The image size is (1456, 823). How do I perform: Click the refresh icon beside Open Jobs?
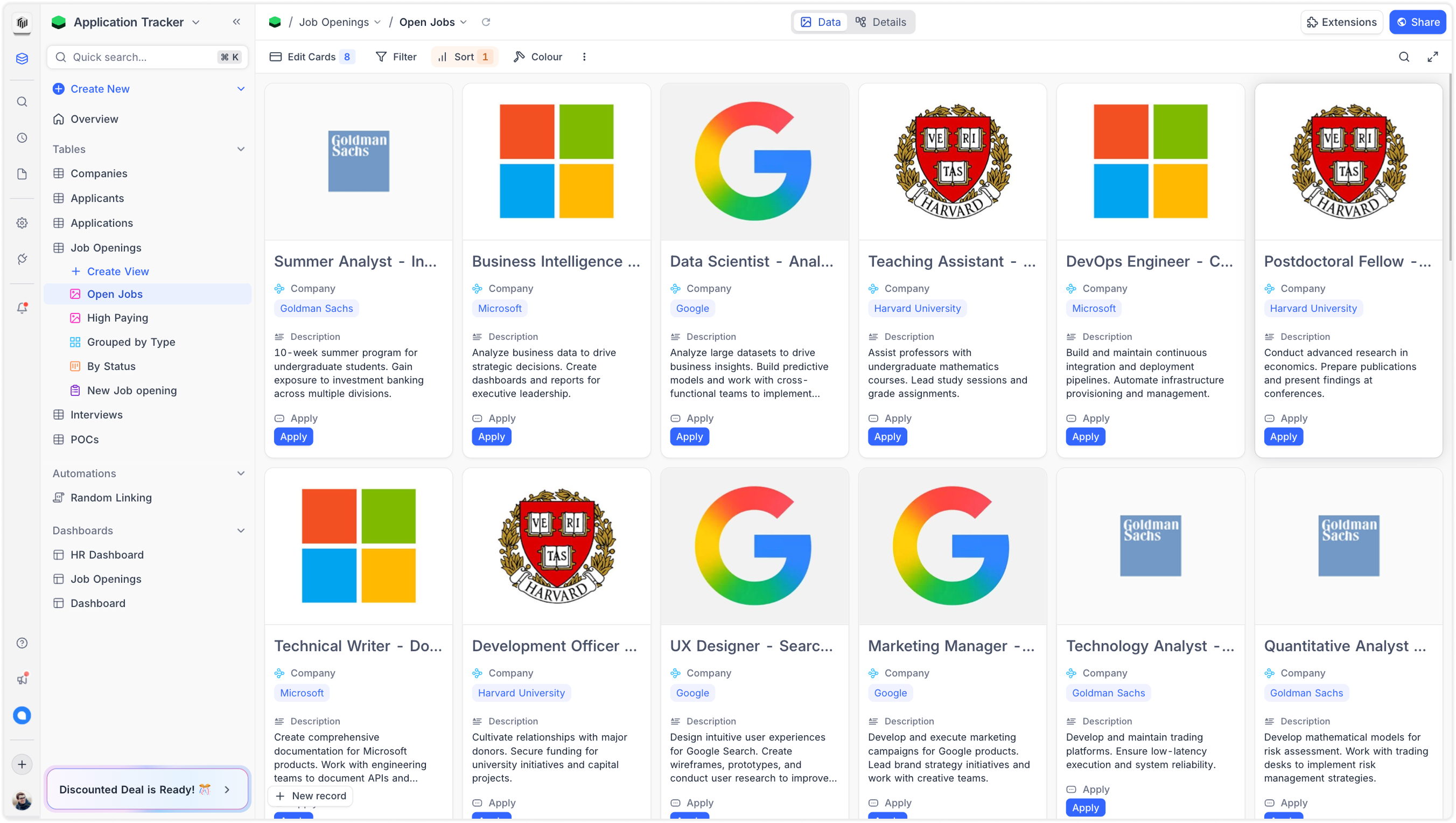tap(486, 22)
